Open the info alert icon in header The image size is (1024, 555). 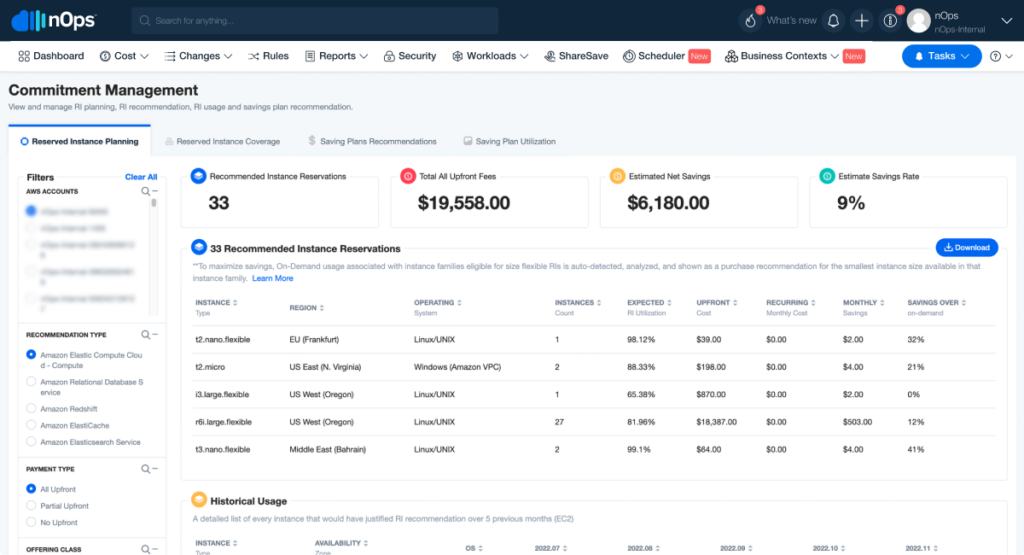tap(890, 21)
